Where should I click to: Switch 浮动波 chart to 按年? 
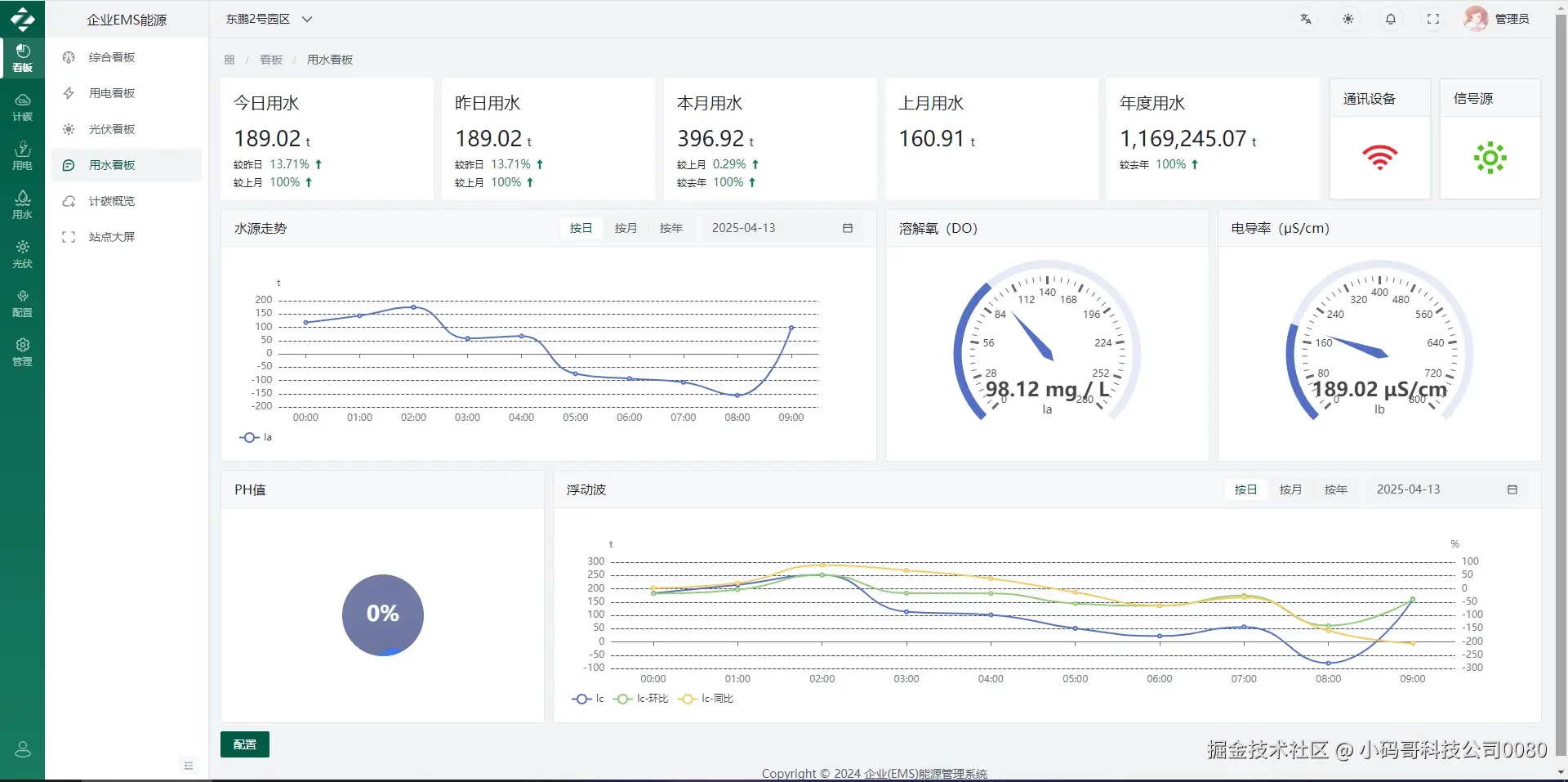tap(1336, 489)
